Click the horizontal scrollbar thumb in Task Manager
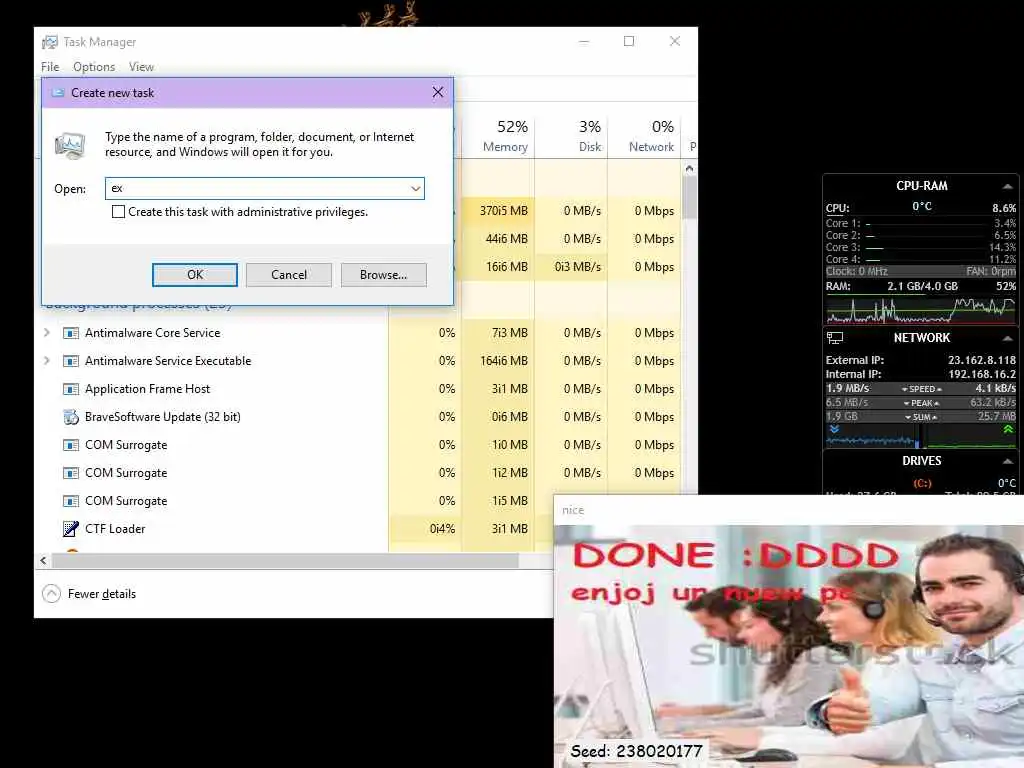 285,560
